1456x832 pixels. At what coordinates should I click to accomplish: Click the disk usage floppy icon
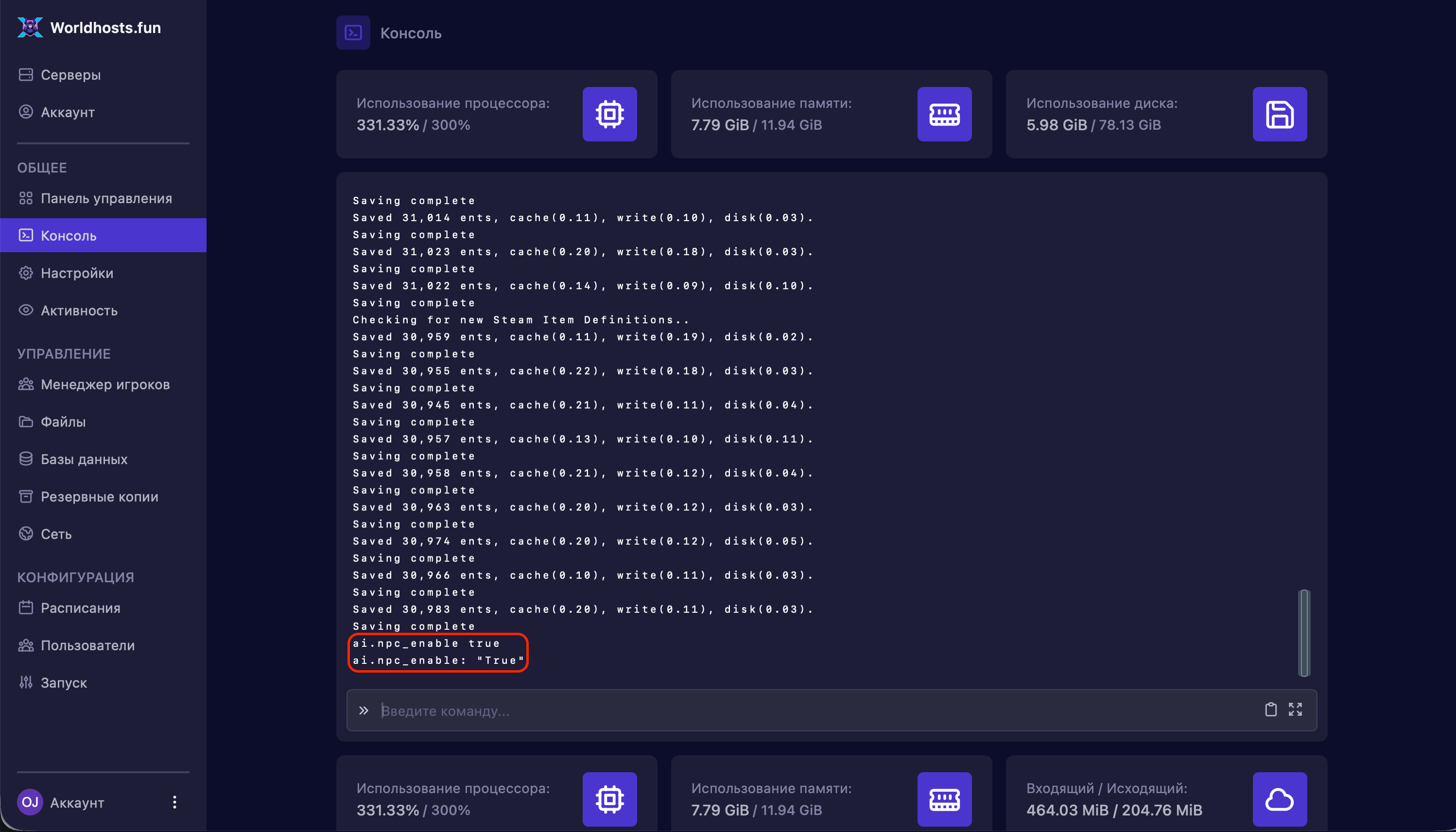point(1280,114)
